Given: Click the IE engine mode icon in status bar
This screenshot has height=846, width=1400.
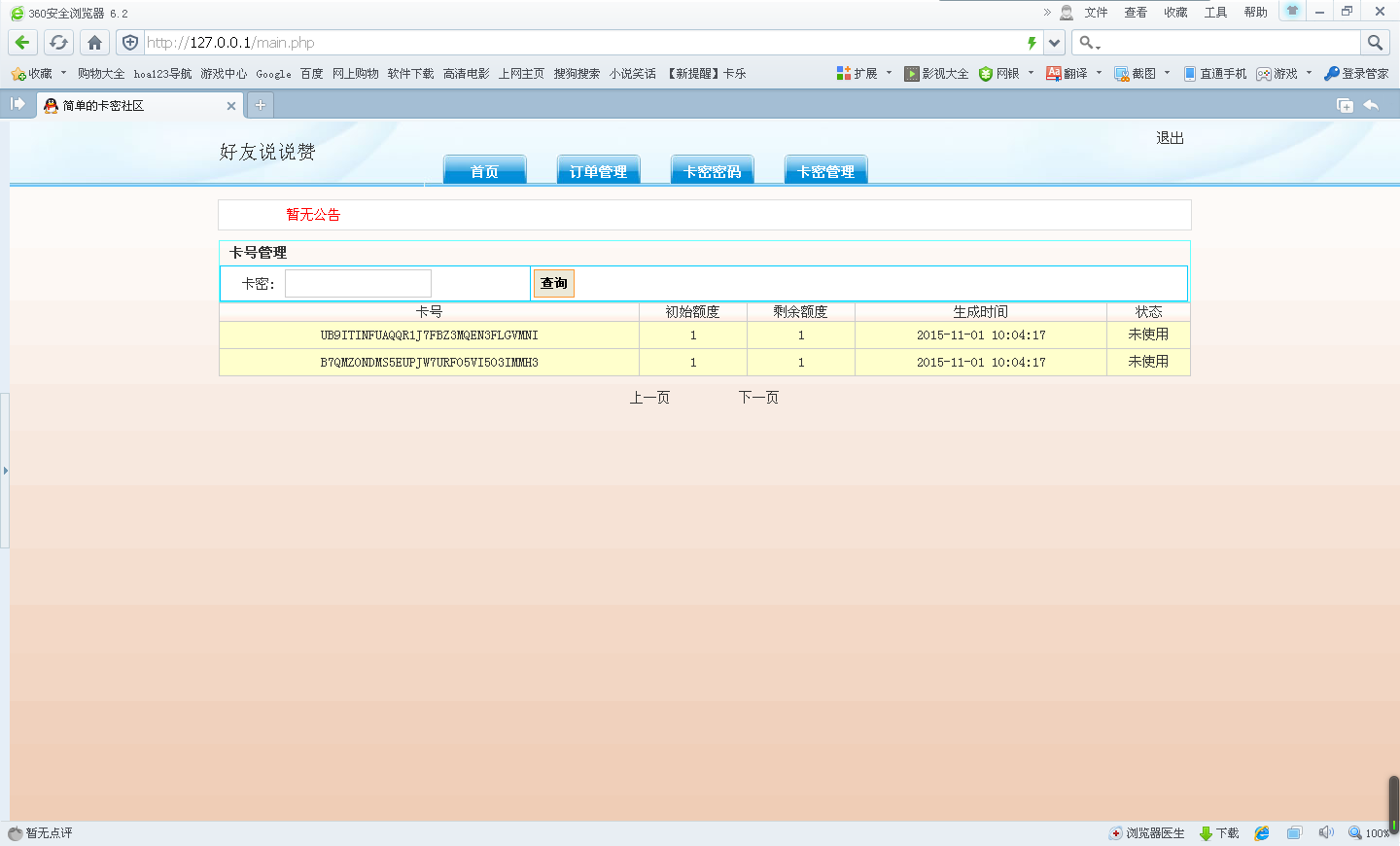Looking at the screenshot, I should (1262, 833).
